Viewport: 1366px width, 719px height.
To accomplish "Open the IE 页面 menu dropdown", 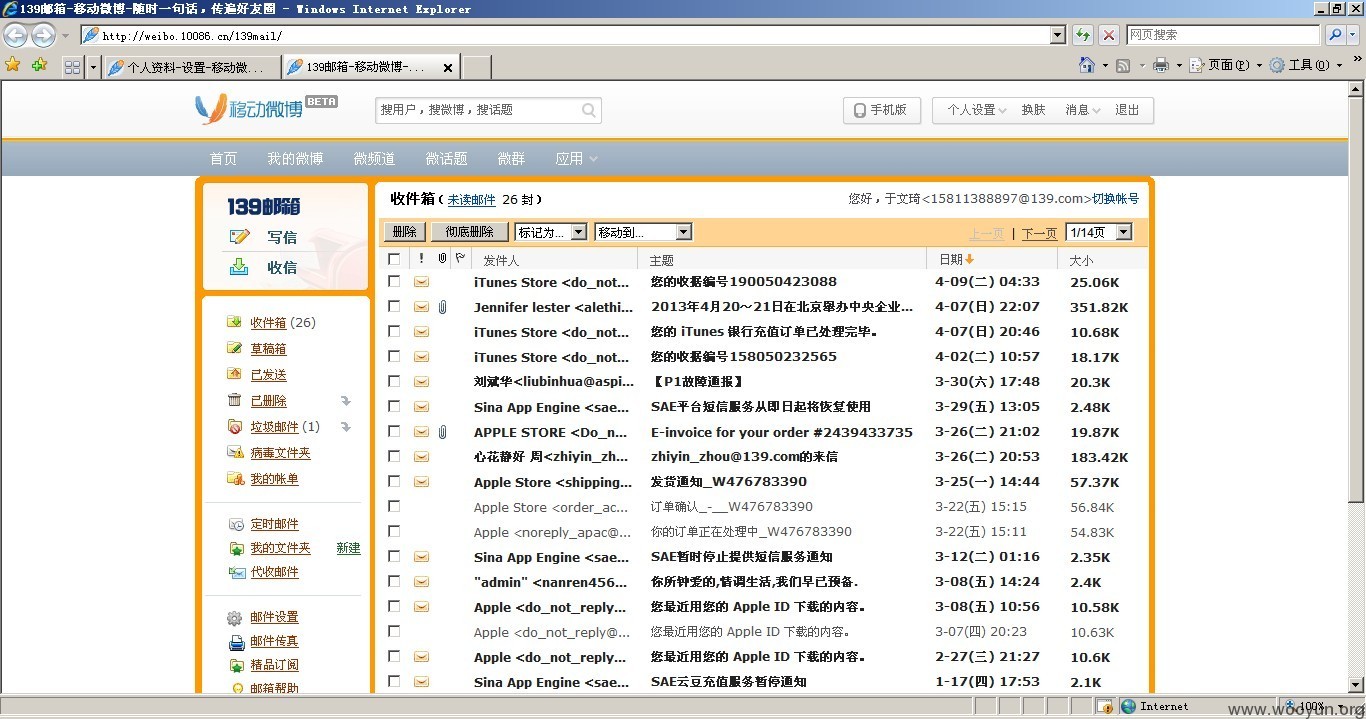I will coord(1227,65).
